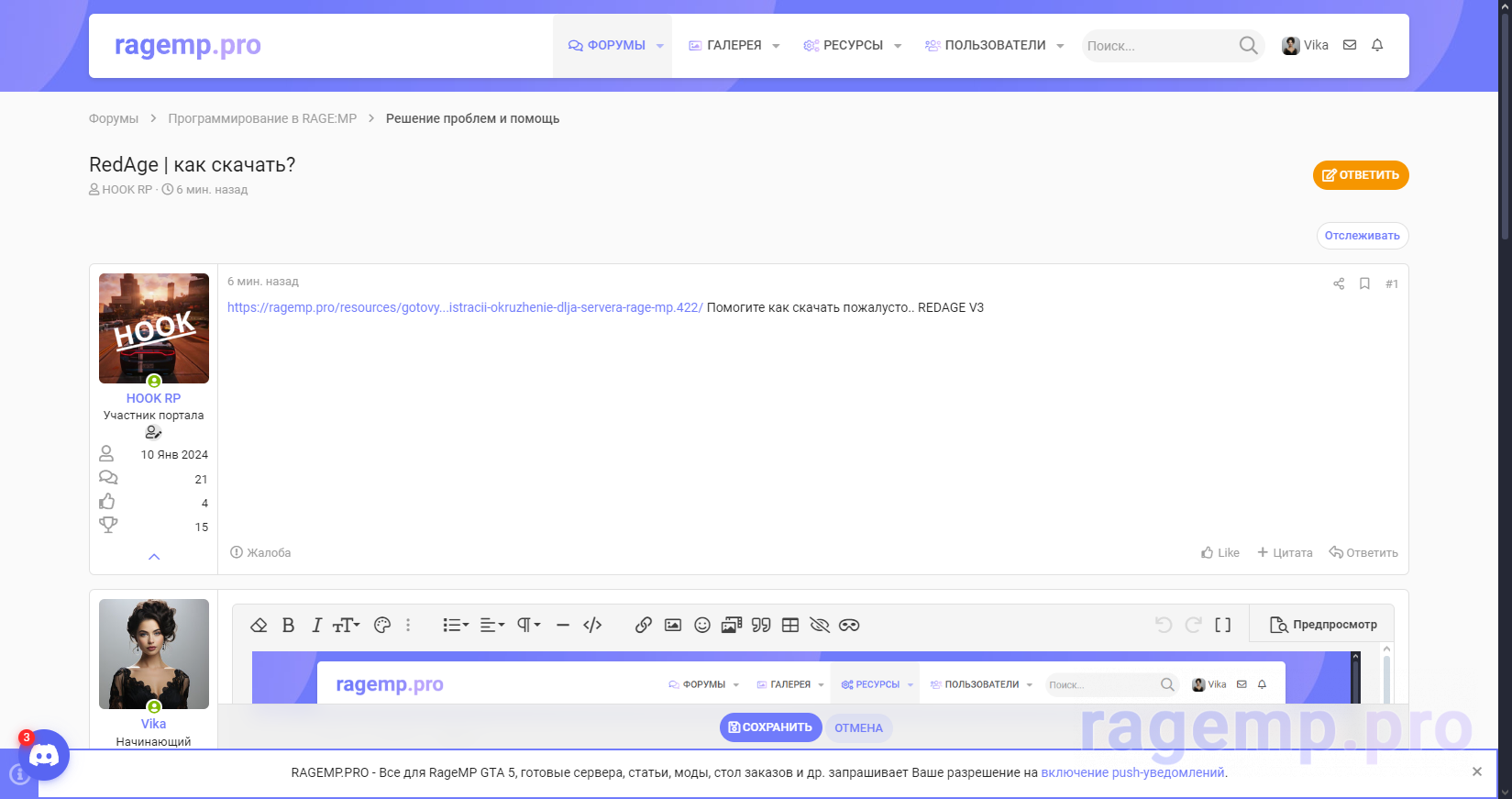1512x799 pixels.
Task: Insert a spoiler hidden content
Action: [820, 625]
